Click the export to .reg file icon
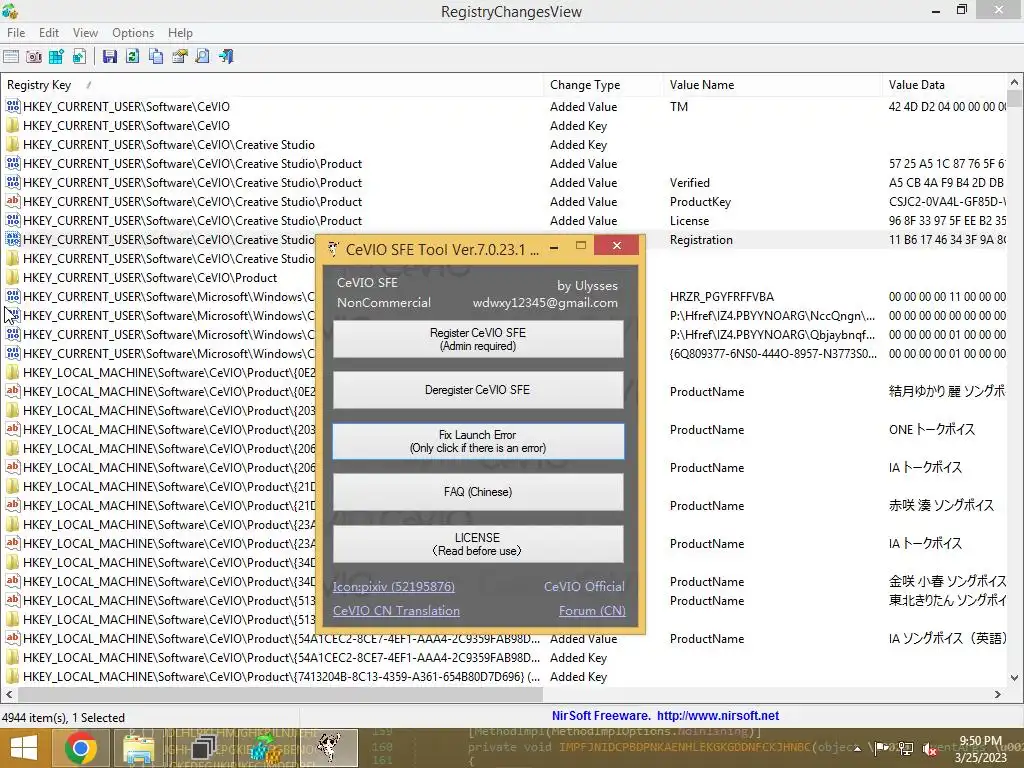 pos(79,57)
